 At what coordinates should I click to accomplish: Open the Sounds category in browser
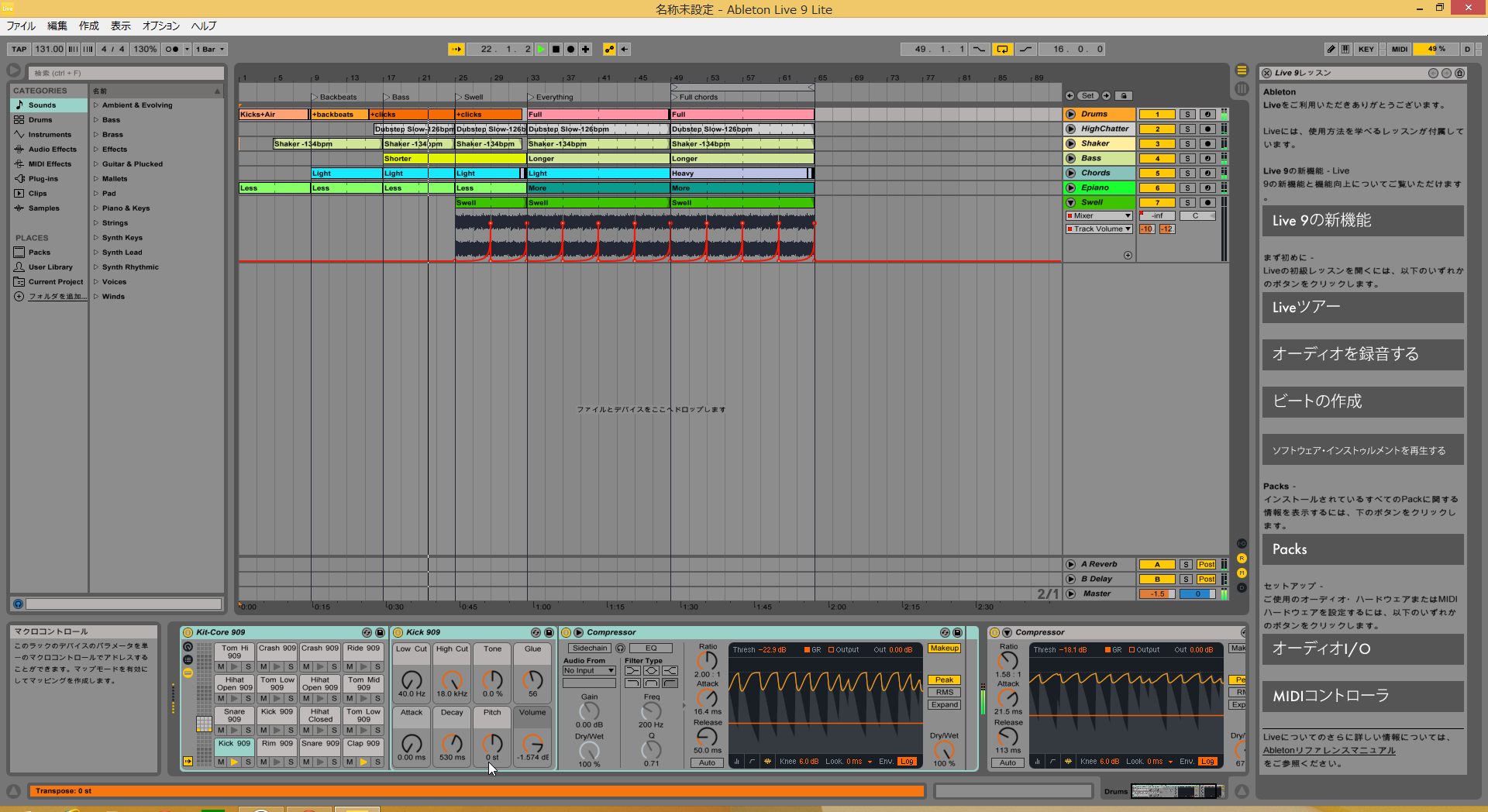click(49, 105)
